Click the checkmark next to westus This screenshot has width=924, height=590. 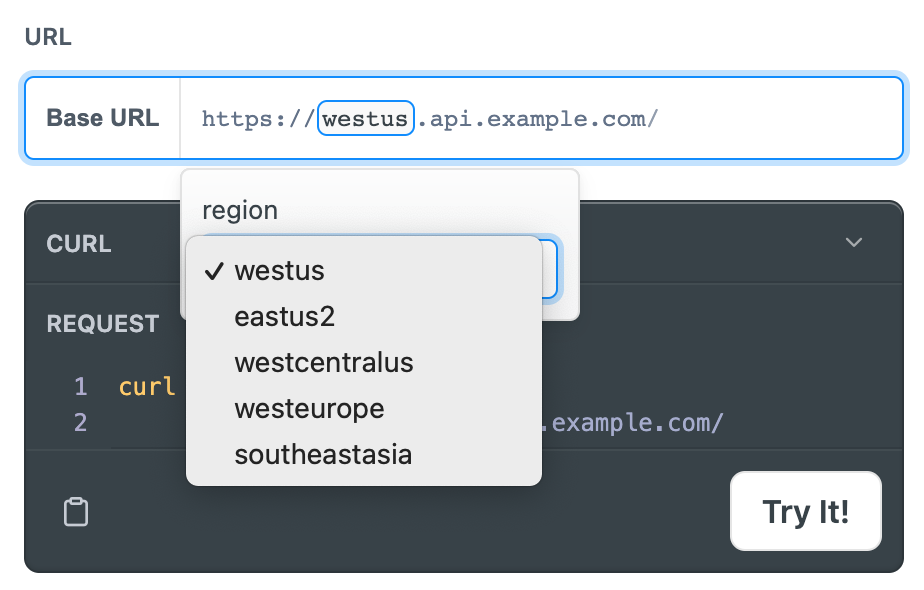click(x=213, y=271)
